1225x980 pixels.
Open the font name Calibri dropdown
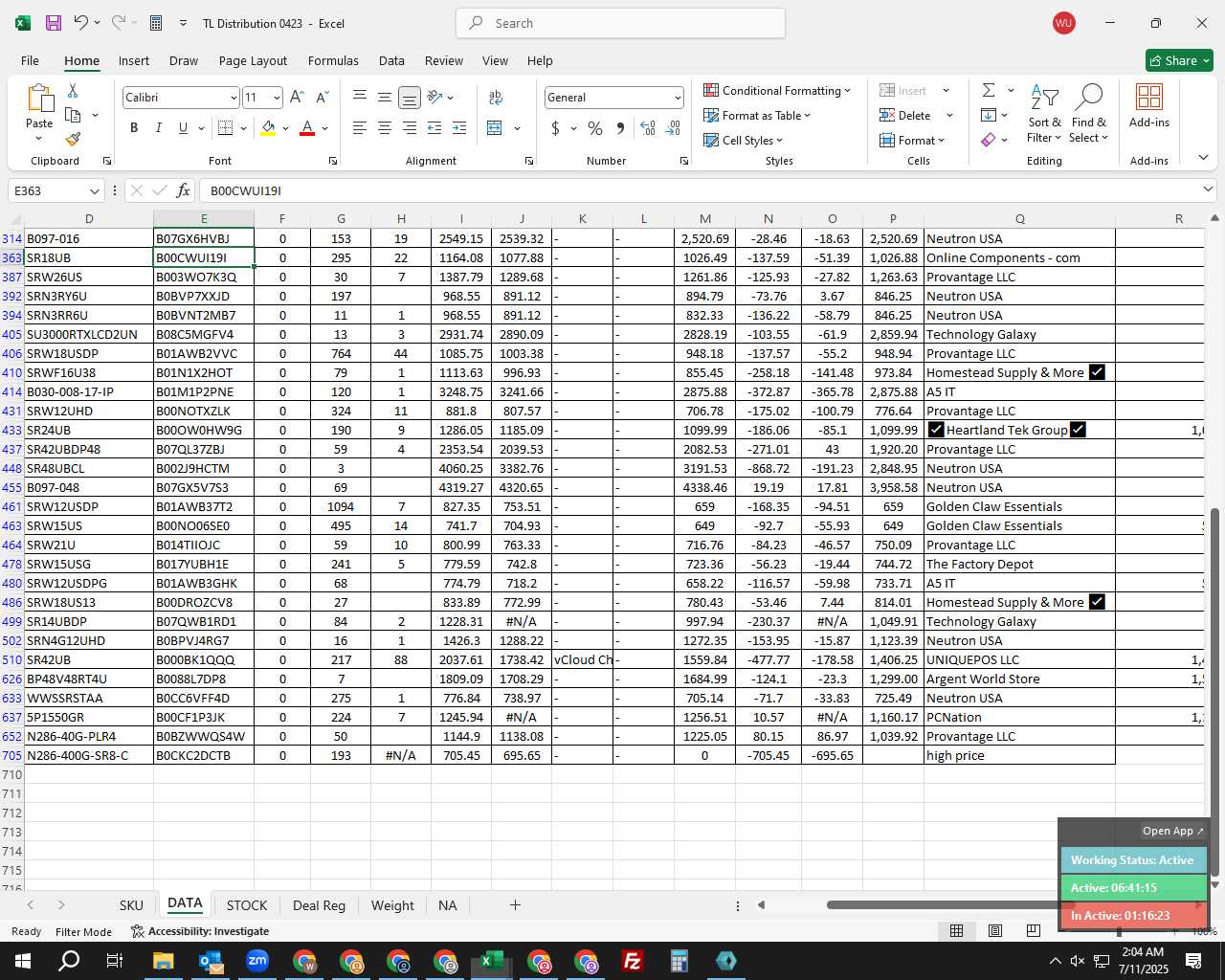(x=233, y=98)
